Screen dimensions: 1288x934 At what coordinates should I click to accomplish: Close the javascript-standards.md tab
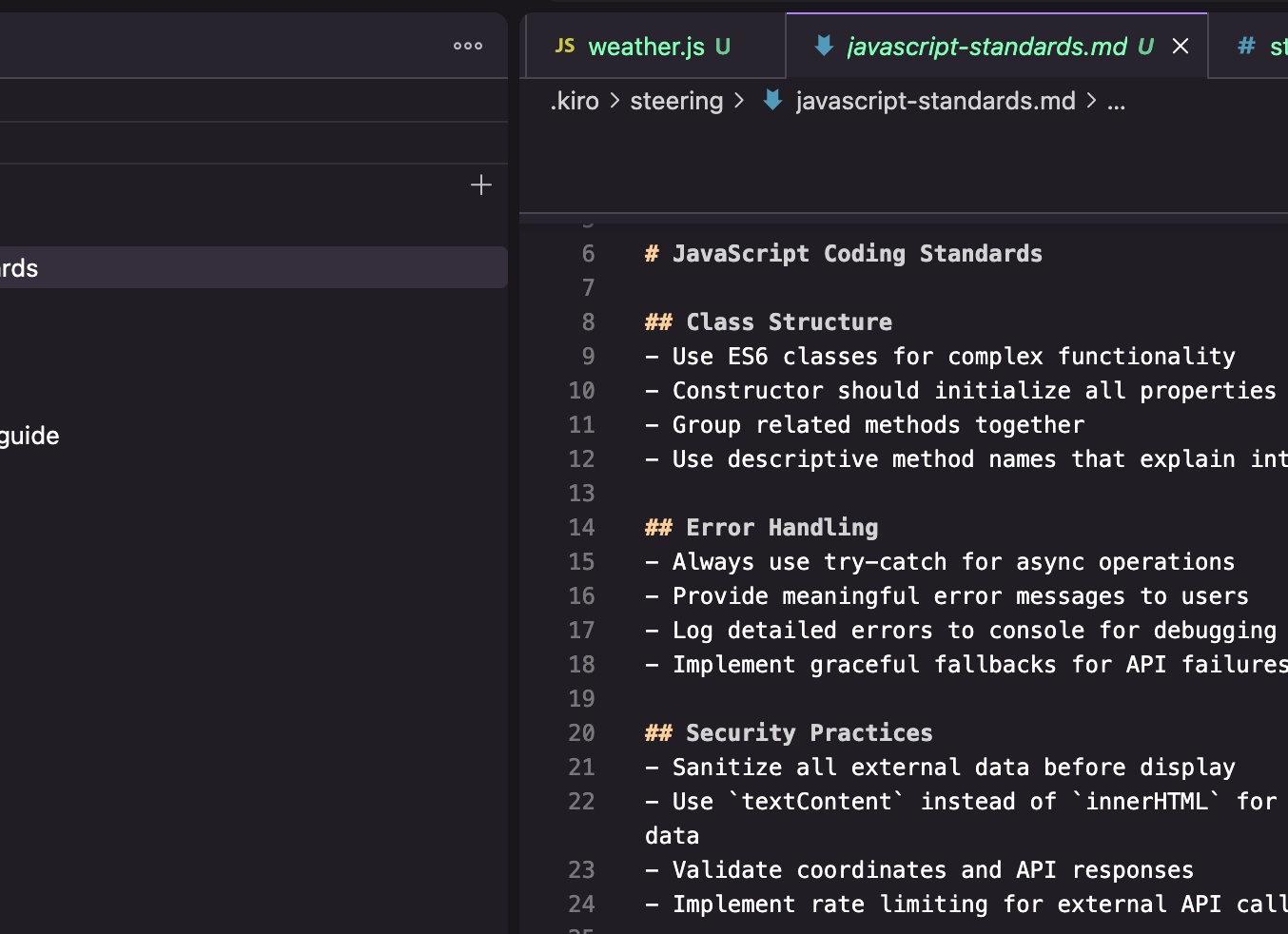[x=1181, y=46]
